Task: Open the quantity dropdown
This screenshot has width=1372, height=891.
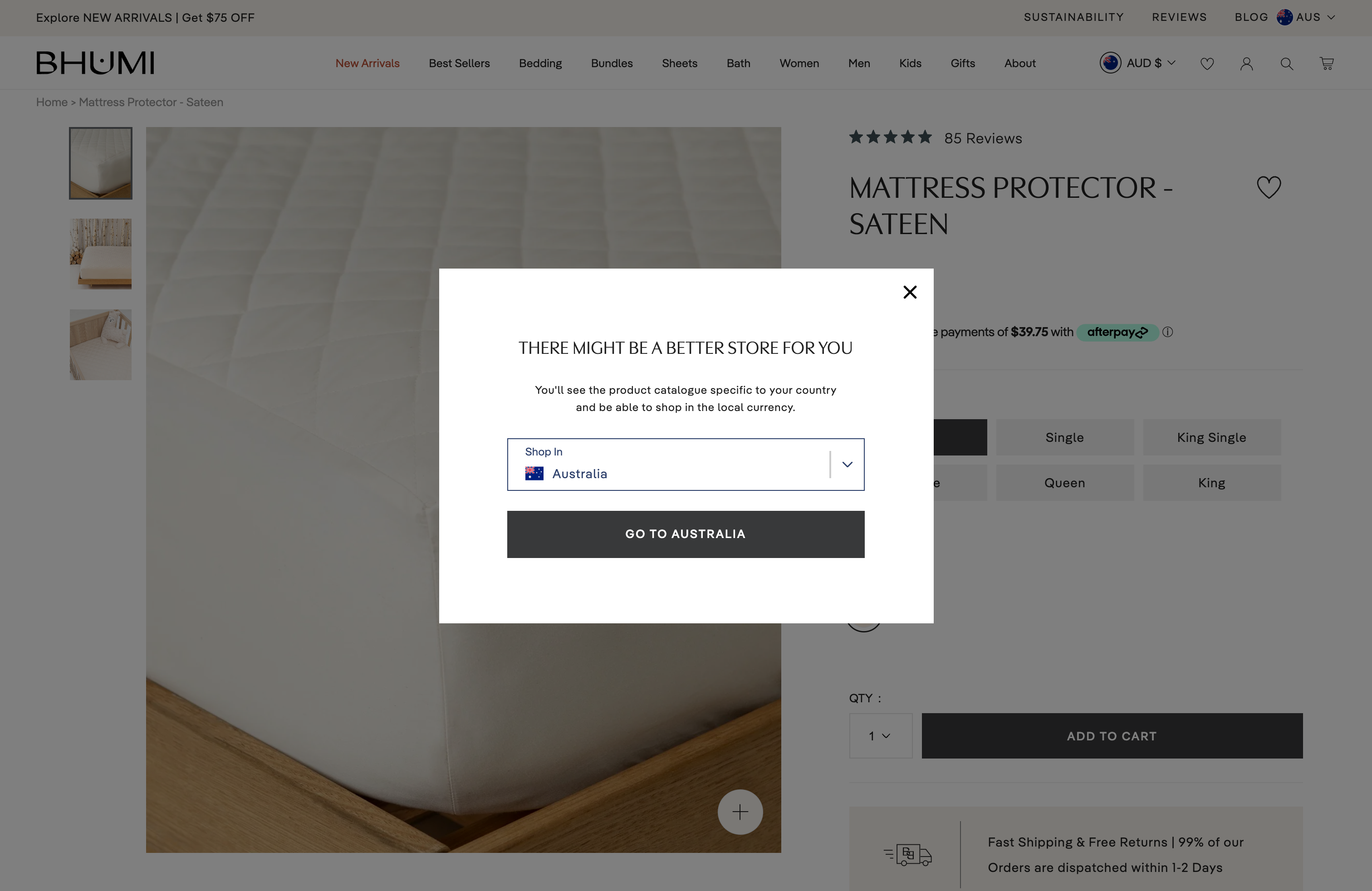Action: click(880, 736)
